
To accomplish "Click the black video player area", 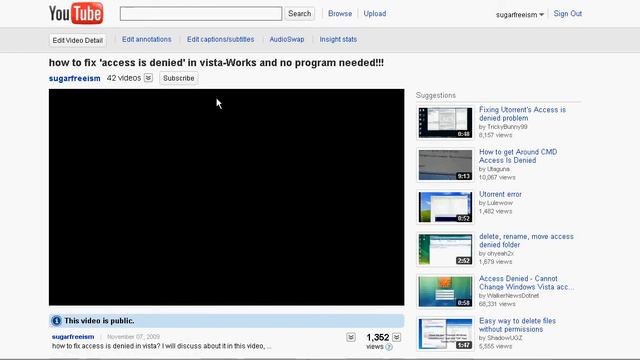I will click(x=227, y=197).
